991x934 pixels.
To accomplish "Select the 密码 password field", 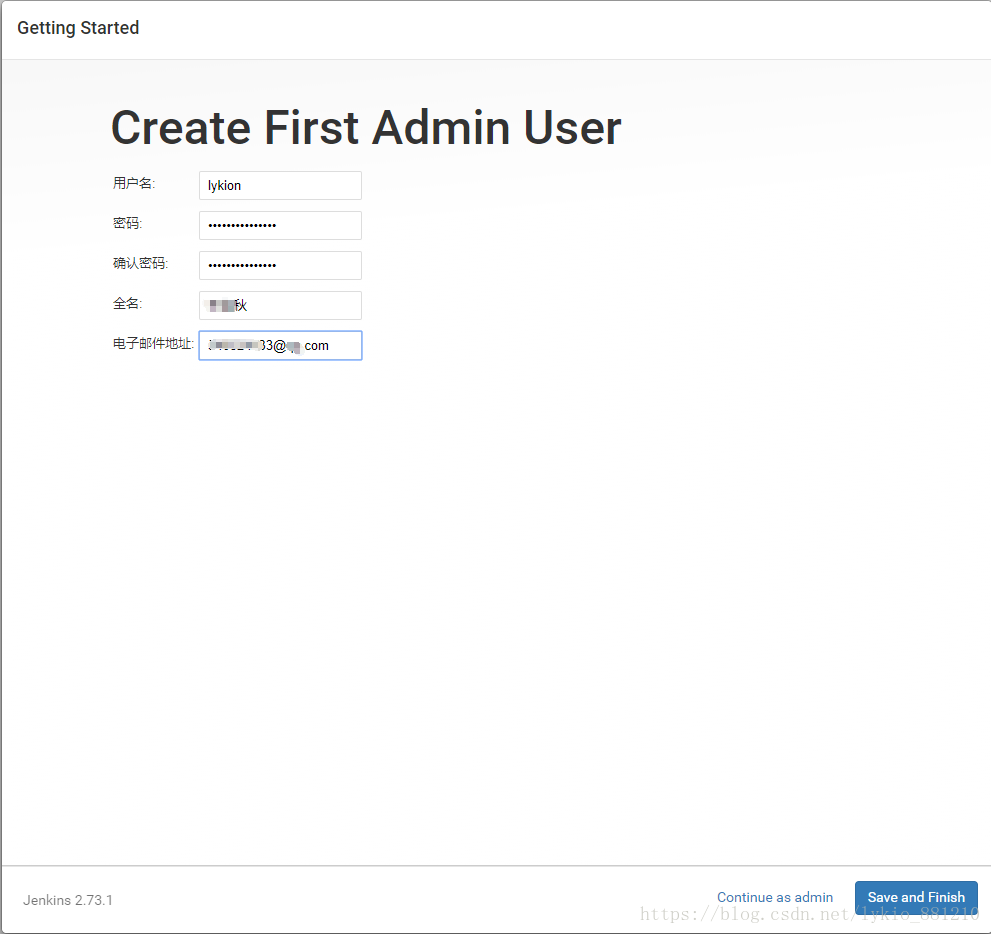I will point(279,225).
